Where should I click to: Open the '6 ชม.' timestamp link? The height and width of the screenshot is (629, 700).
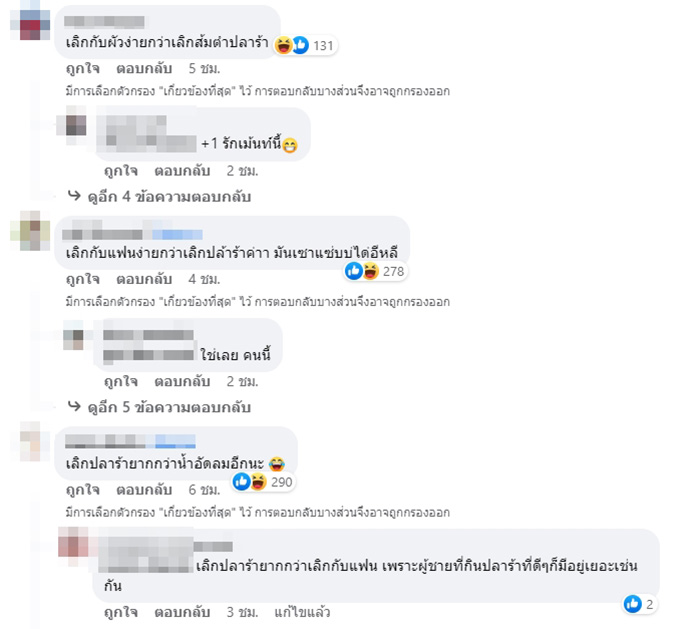click(204, 490)
